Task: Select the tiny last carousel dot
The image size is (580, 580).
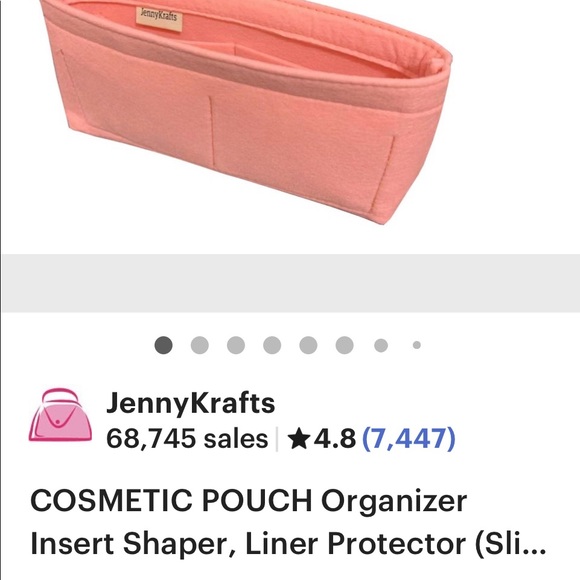Action: (417, 345)
